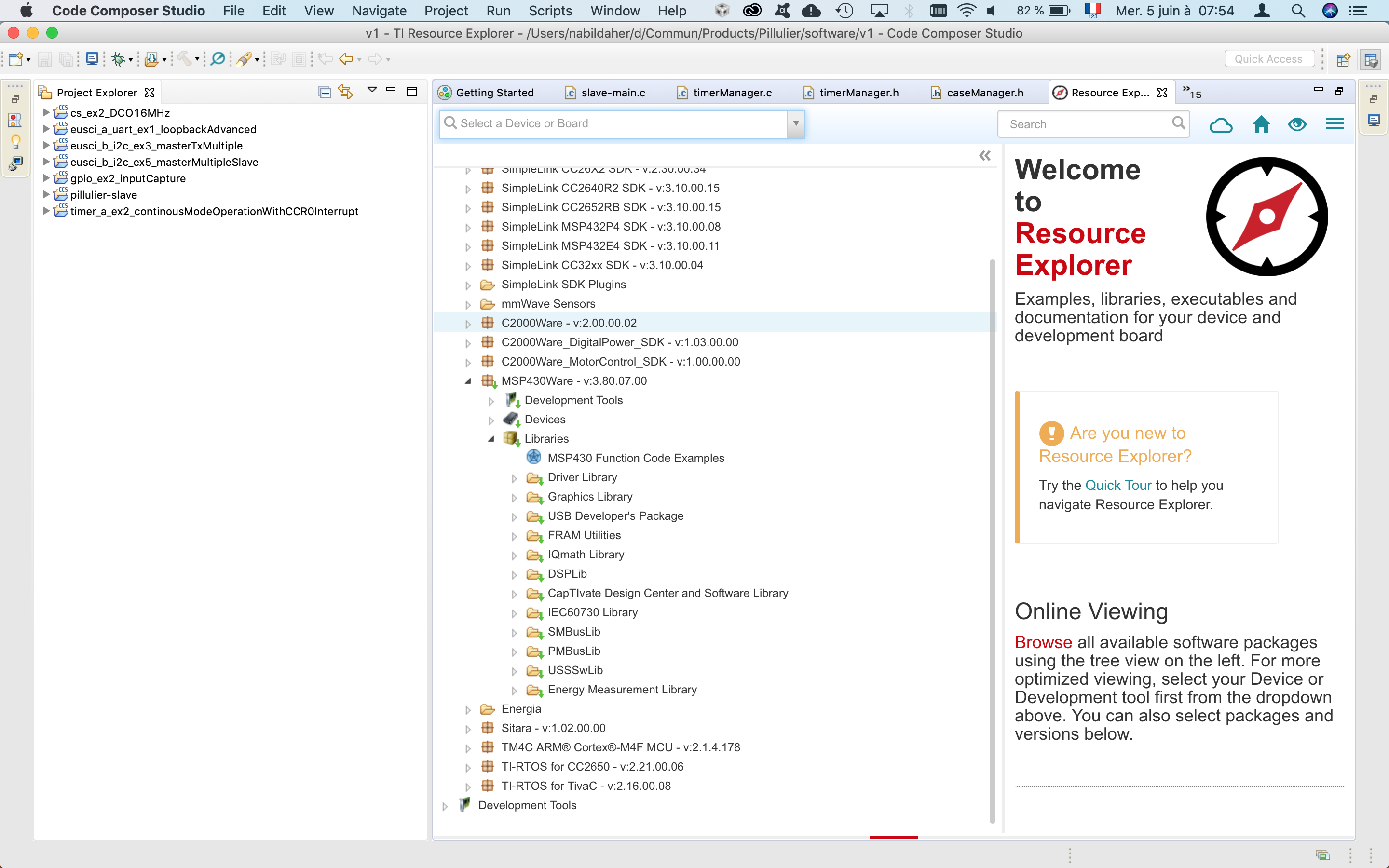Click the Quick Tour link

1117,485
